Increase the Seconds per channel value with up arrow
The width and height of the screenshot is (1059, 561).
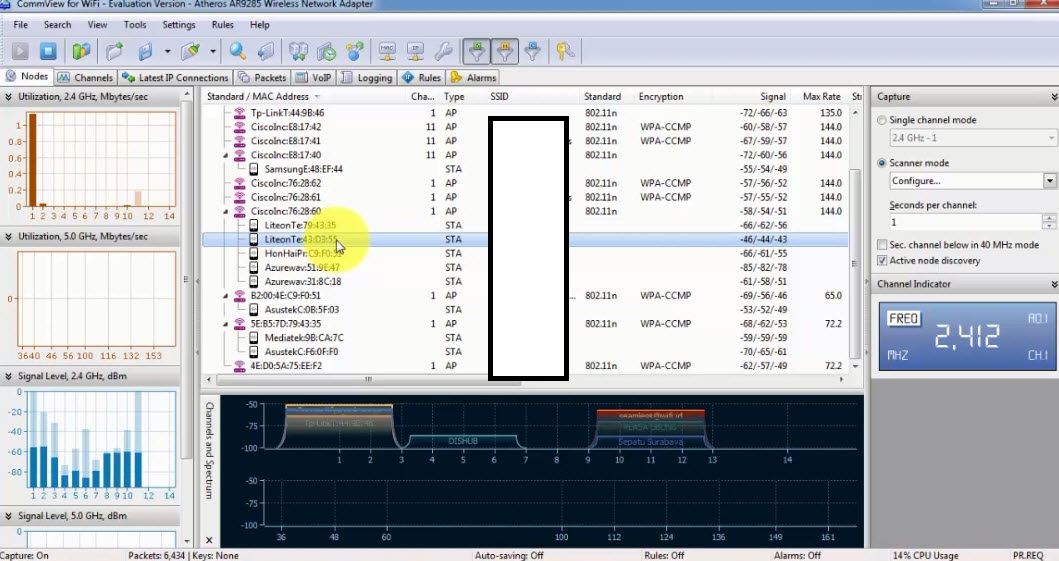[x=1050, y=217]
